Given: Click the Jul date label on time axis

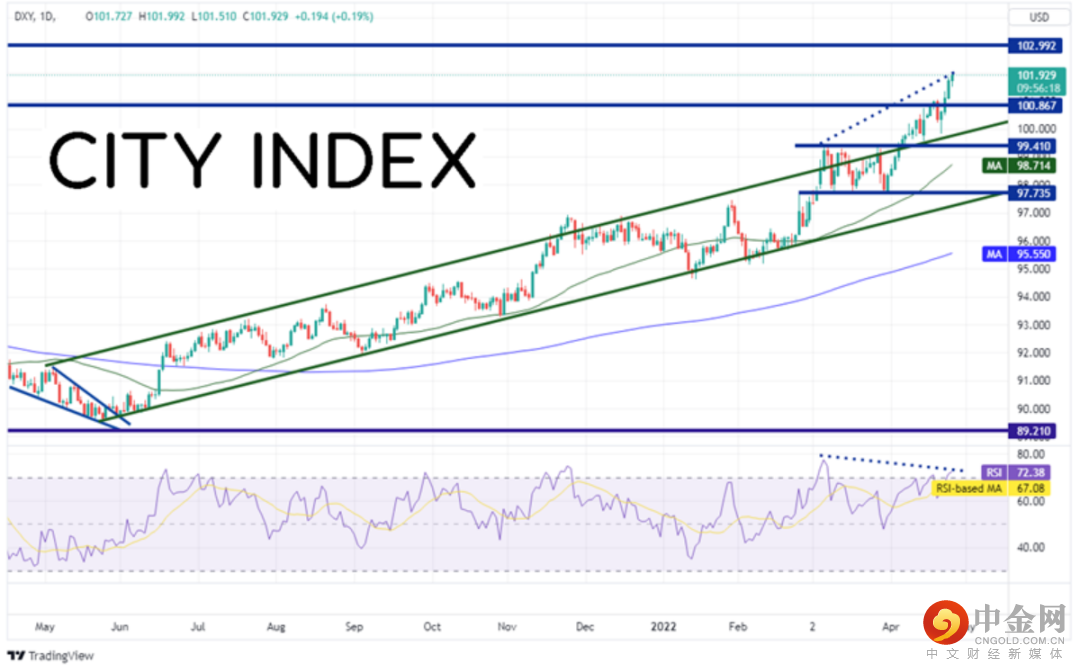Looking at the screenshot, I should point(198,627).
